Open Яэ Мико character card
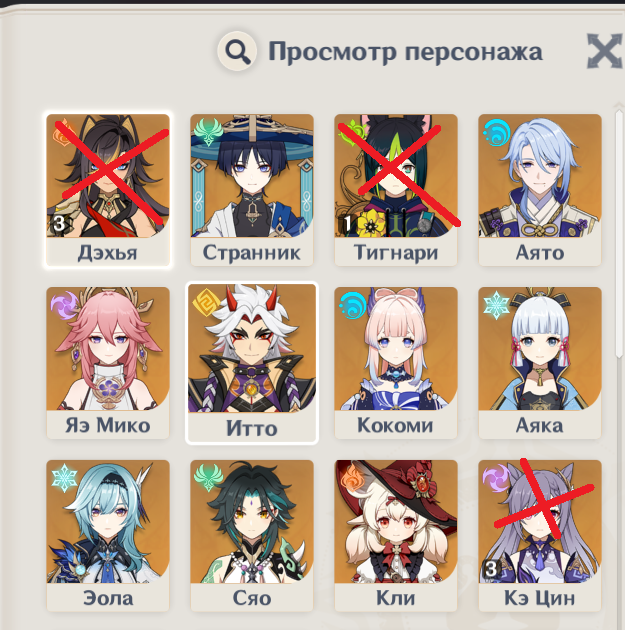 pos(108,362)
